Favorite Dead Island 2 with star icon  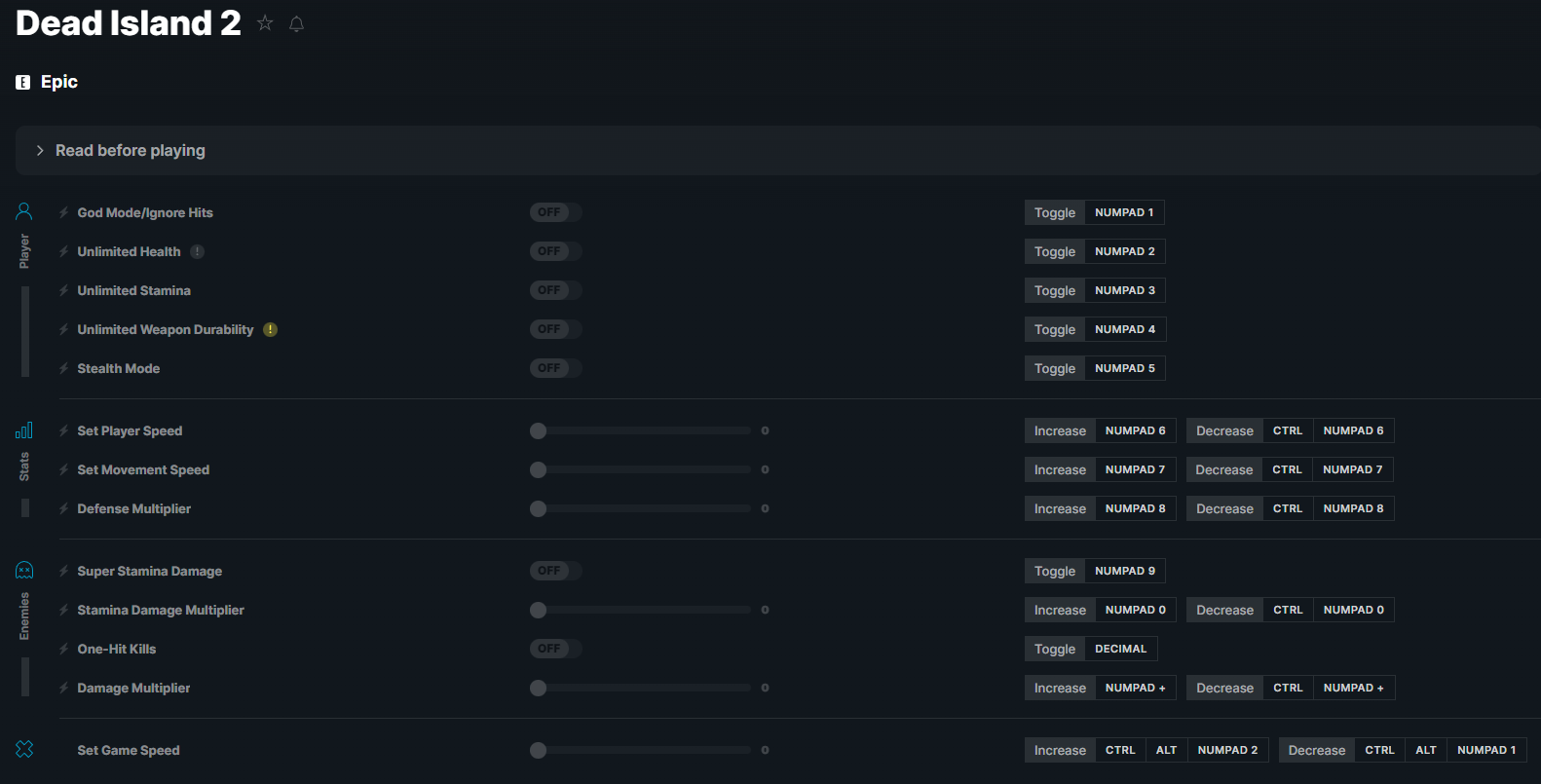pyautogui.click(x=265, y=22)
